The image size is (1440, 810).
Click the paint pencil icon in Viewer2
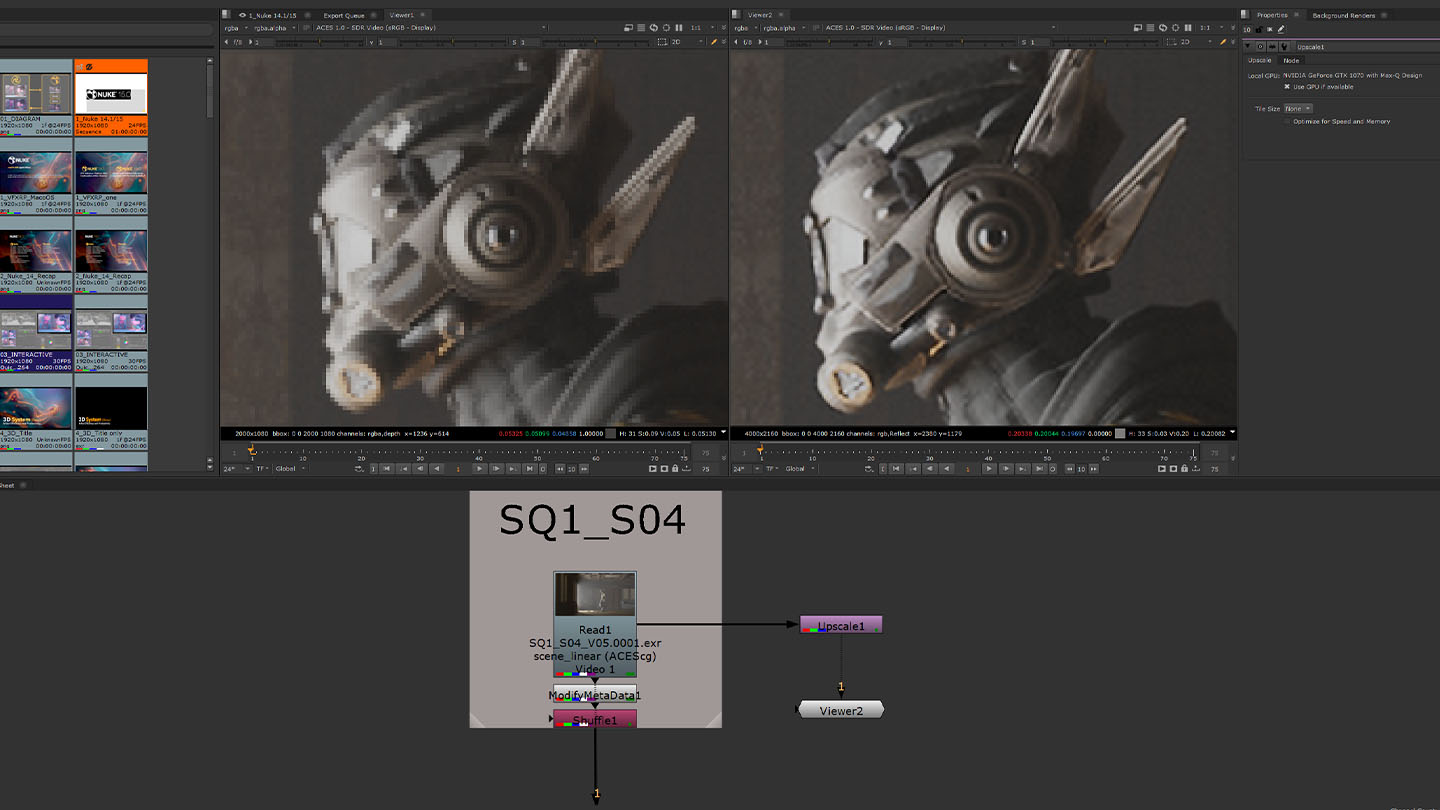[1224, 42]
